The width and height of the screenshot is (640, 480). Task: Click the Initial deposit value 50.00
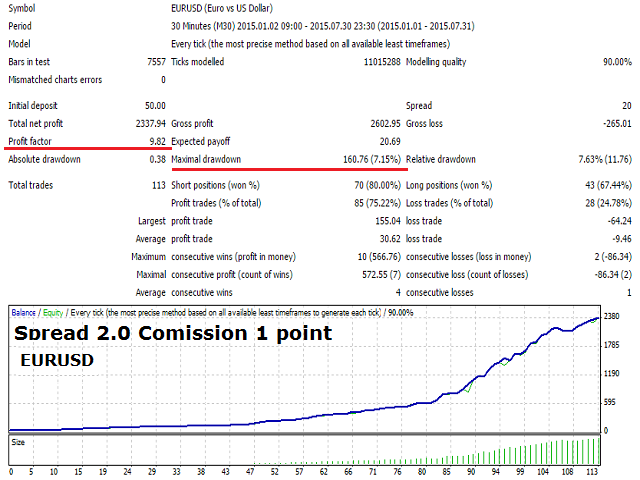coord(155,106)
